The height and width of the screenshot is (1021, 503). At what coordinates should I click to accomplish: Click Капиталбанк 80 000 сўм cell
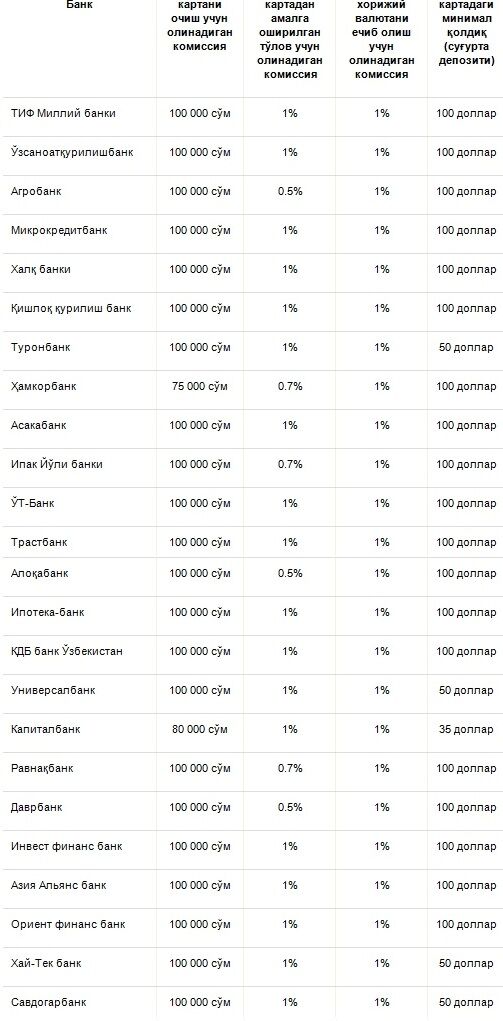coord(199,730)
